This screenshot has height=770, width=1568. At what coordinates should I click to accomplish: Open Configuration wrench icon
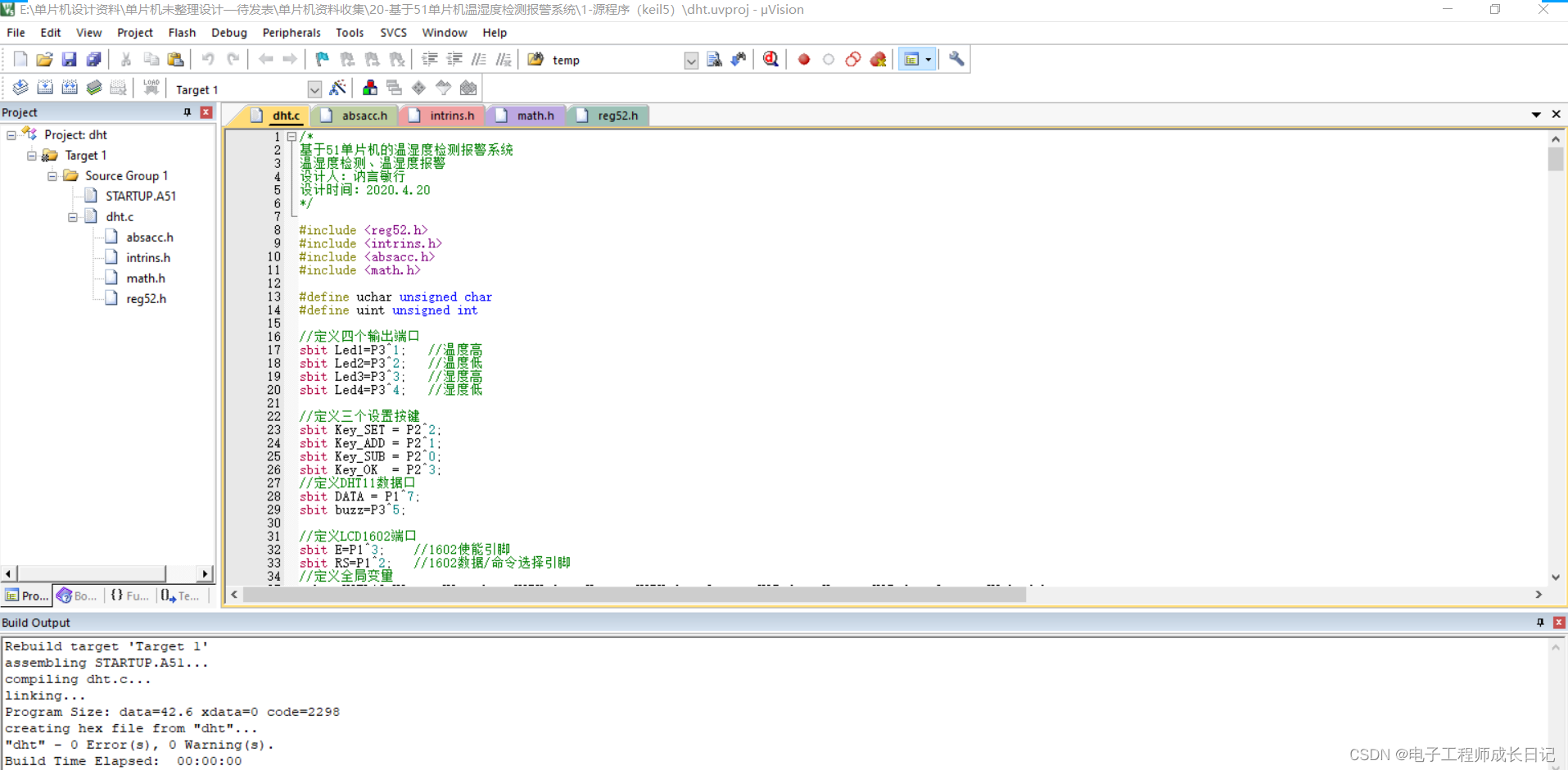(956, 60)
